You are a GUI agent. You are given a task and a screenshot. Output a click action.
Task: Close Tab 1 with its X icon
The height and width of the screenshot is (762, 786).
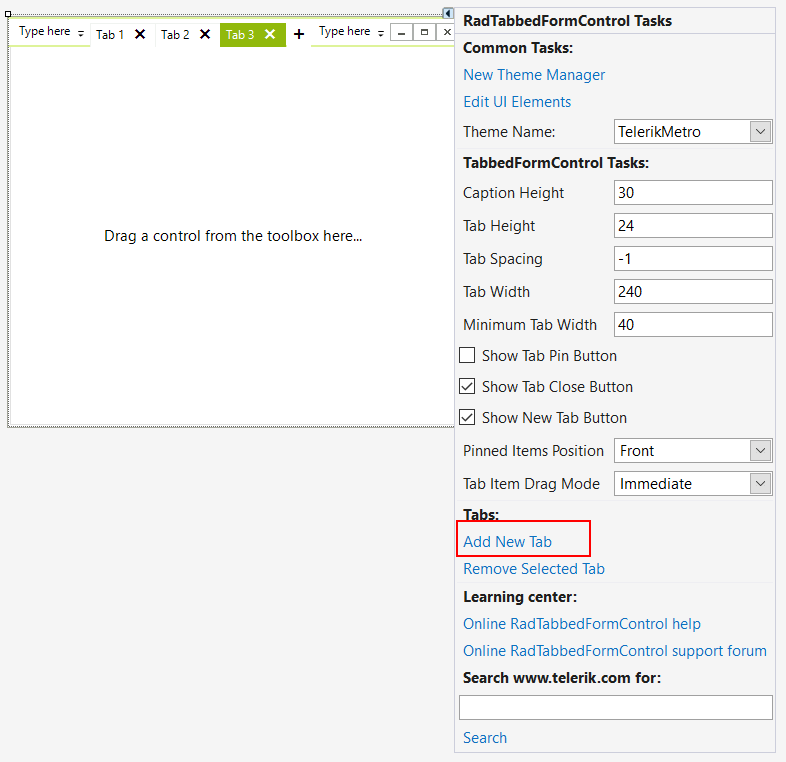140,34
